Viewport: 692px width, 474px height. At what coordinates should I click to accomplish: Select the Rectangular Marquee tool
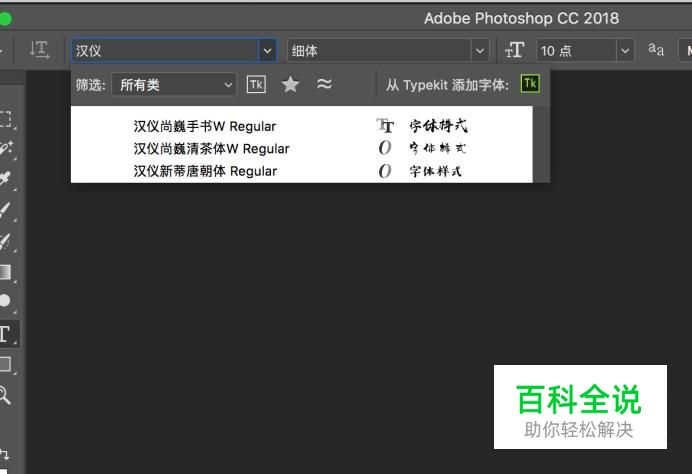tap(5, 119)
